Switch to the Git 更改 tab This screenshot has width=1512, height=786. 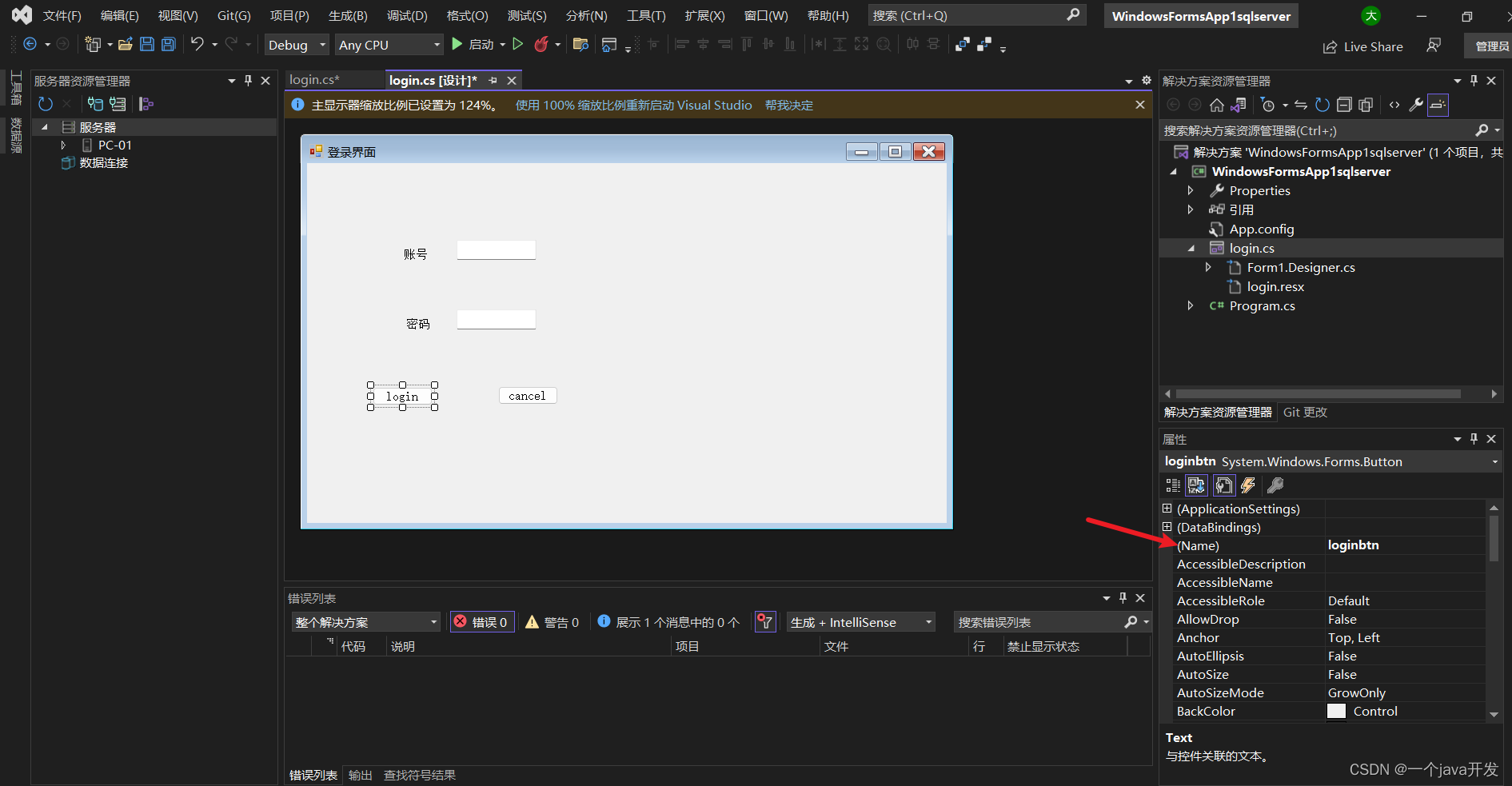pos(1305,413)
